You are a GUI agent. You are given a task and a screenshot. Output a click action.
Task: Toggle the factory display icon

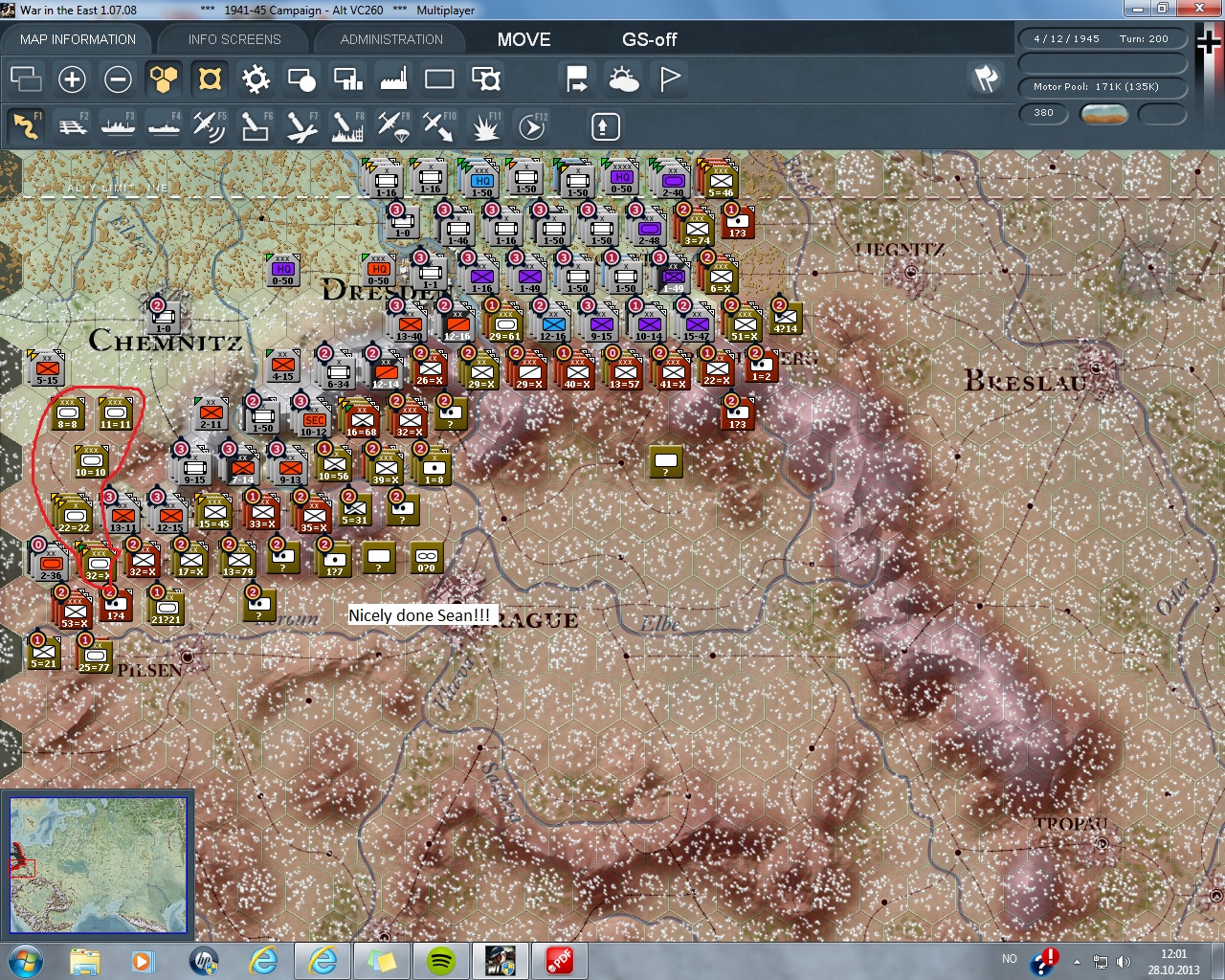click(393, 78)
